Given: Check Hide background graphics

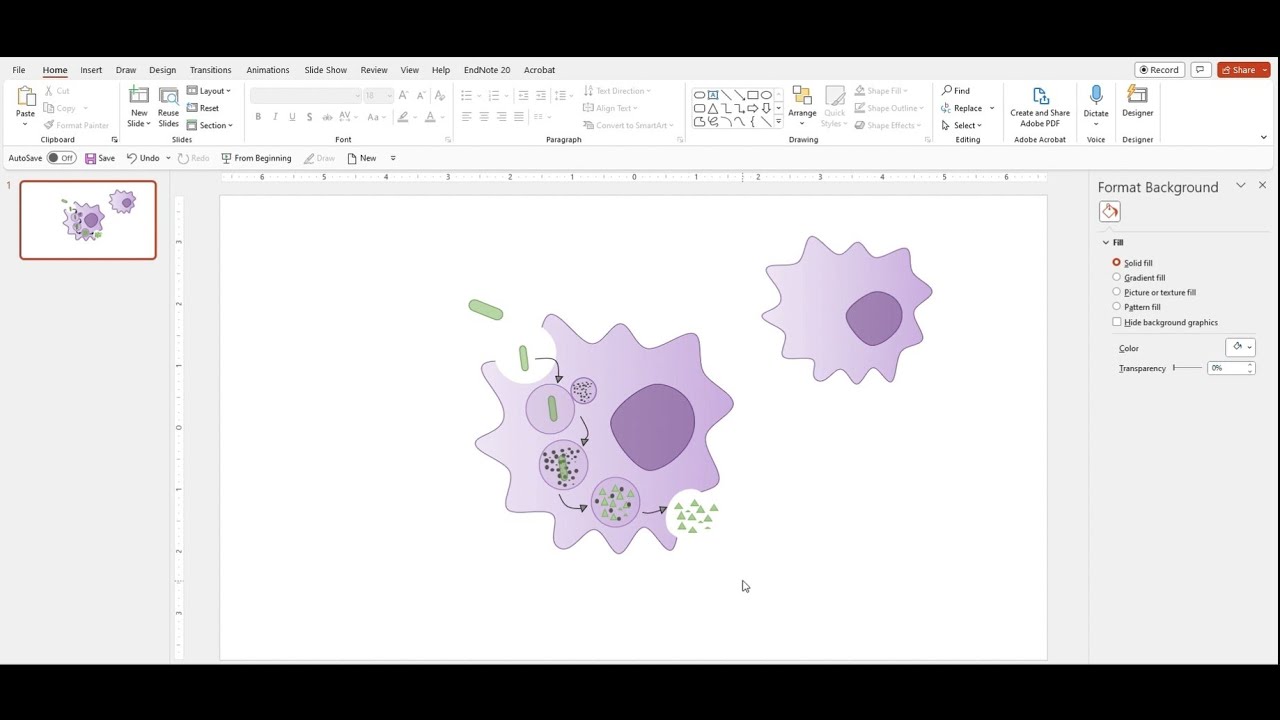Looking at the screenshot, I should coord(1117,322).
